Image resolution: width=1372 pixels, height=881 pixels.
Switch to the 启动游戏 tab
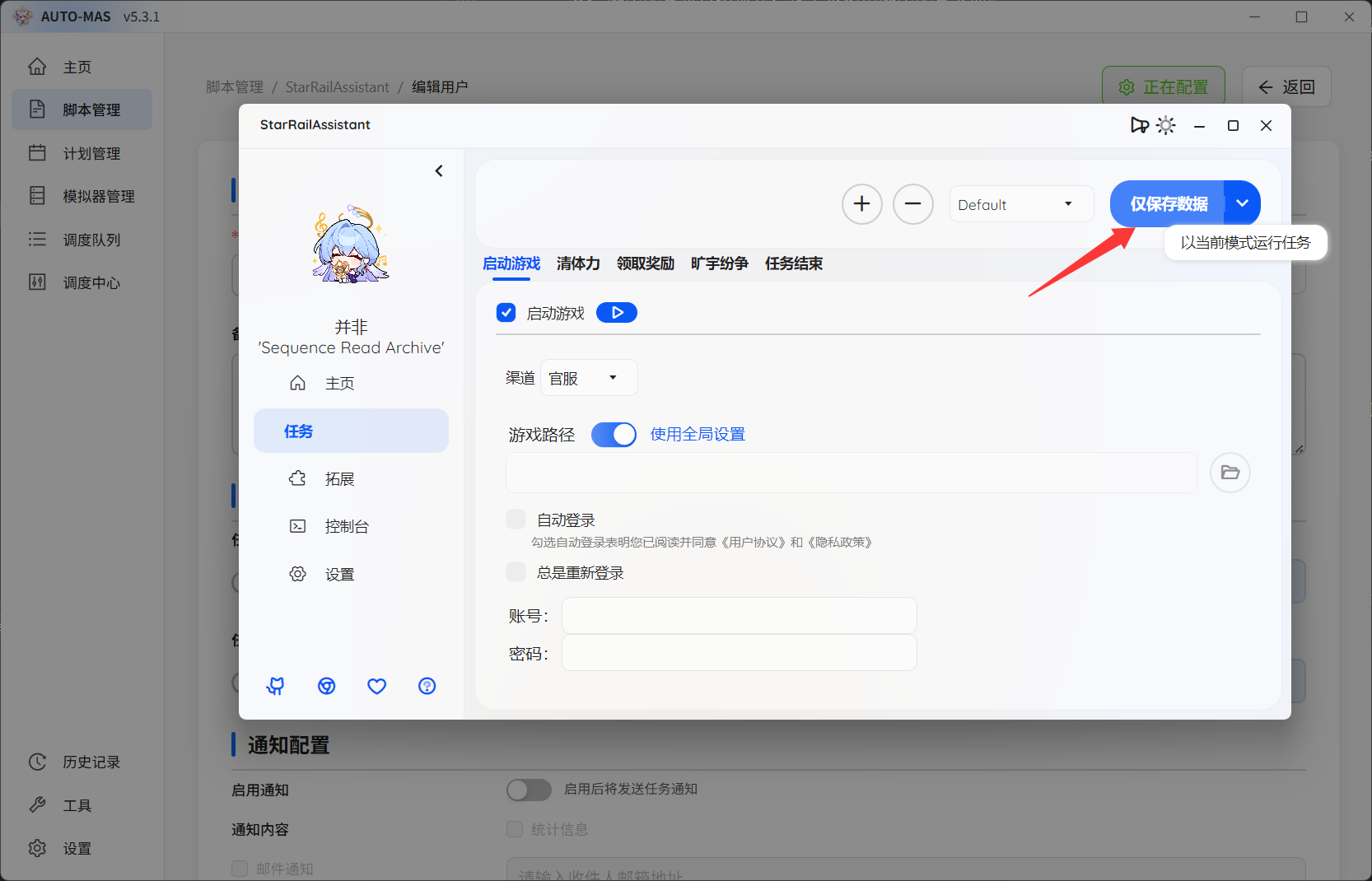click(511, 263)
